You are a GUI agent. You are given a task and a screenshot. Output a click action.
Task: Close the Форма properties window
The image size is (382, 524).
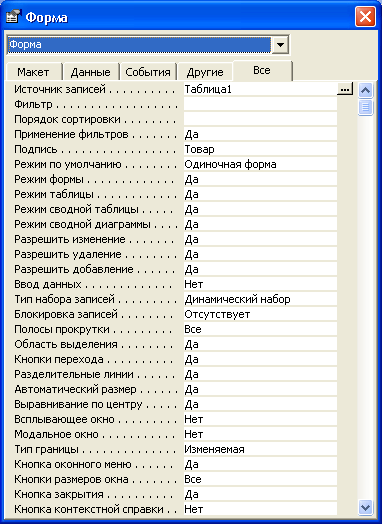tap(365, 17)
